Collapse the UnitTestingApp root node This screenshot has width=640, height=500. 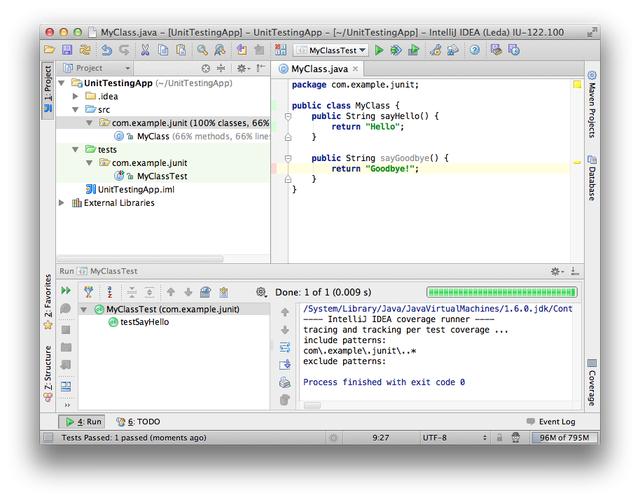[62, 83]
